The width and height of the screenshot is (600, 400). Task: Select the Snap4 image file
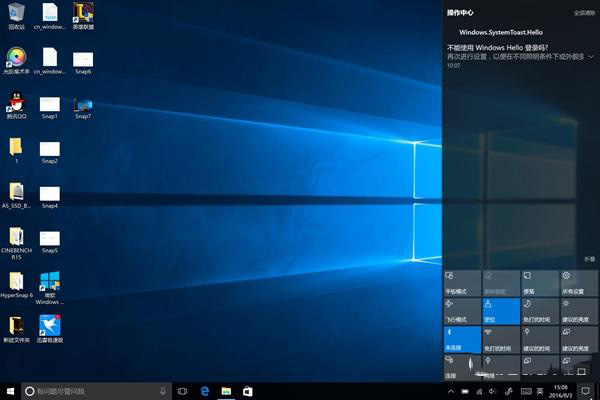(x=50, y=197)
